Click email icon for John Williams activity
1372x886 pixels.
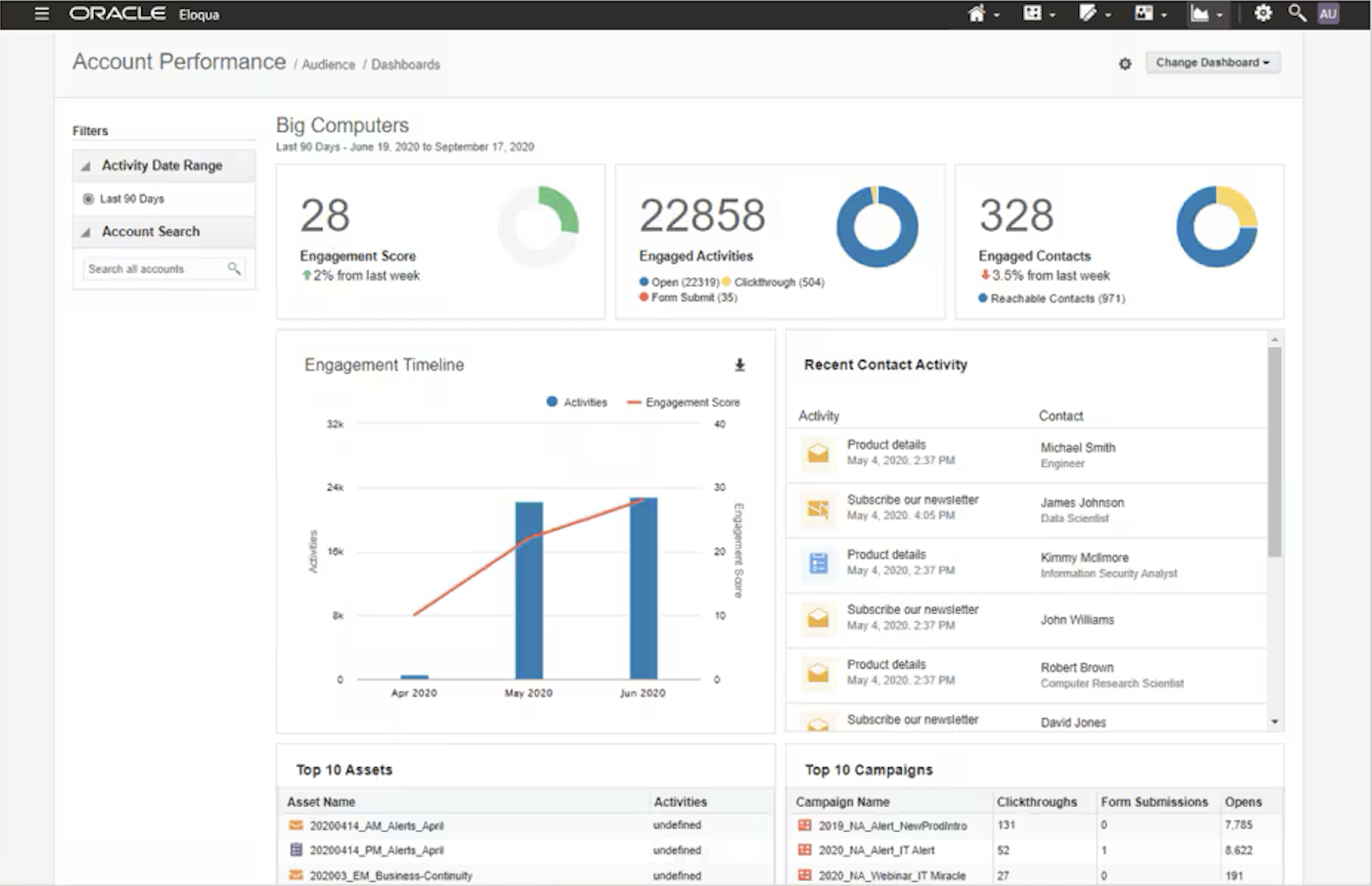(x=818, y=618)
